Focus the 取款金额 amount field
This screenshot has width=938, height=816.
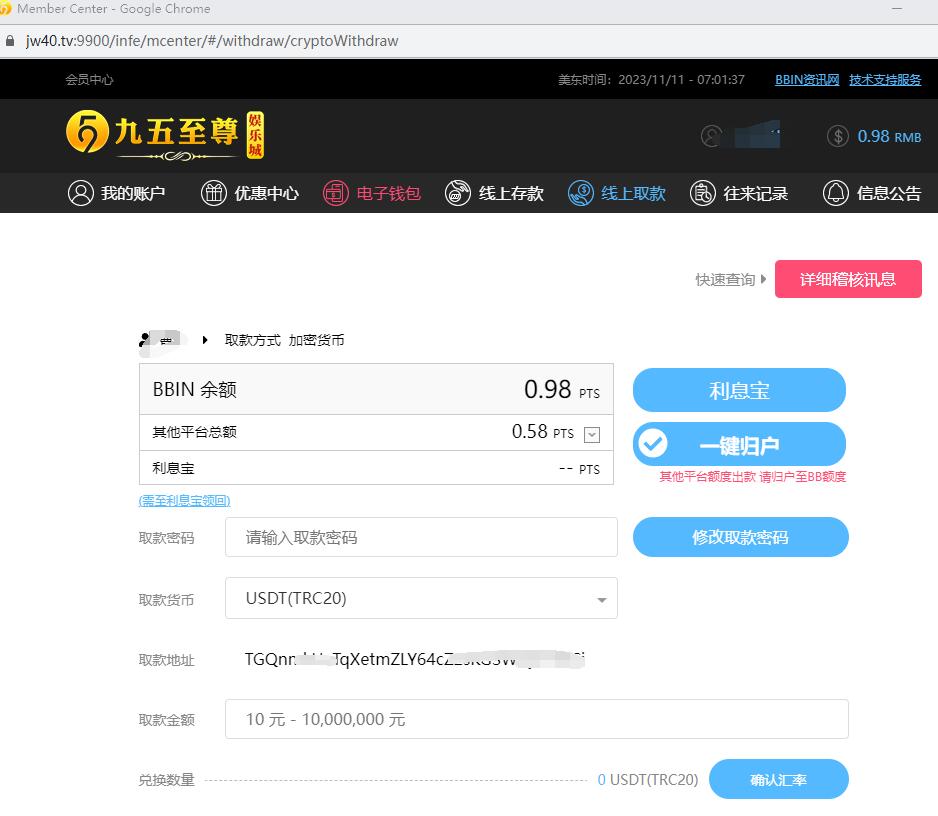click(536, 719)
